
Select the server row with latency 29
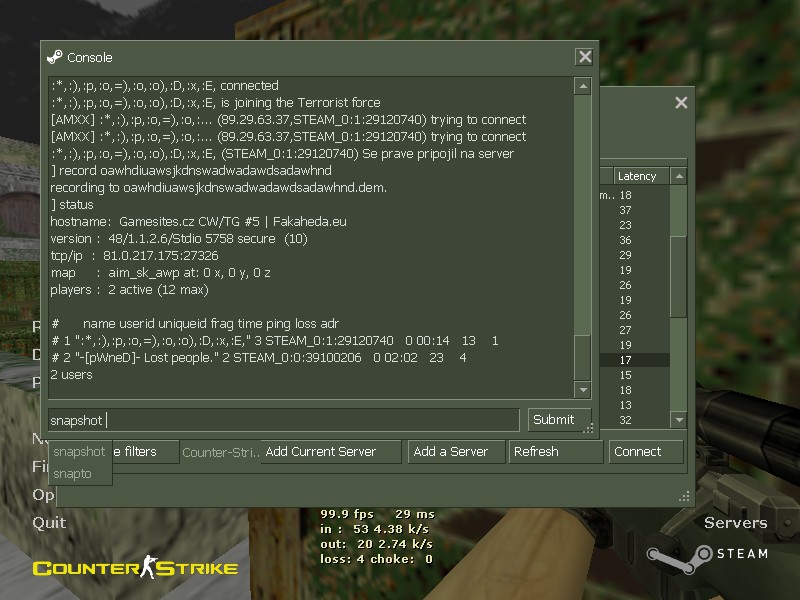click(635, 255)
